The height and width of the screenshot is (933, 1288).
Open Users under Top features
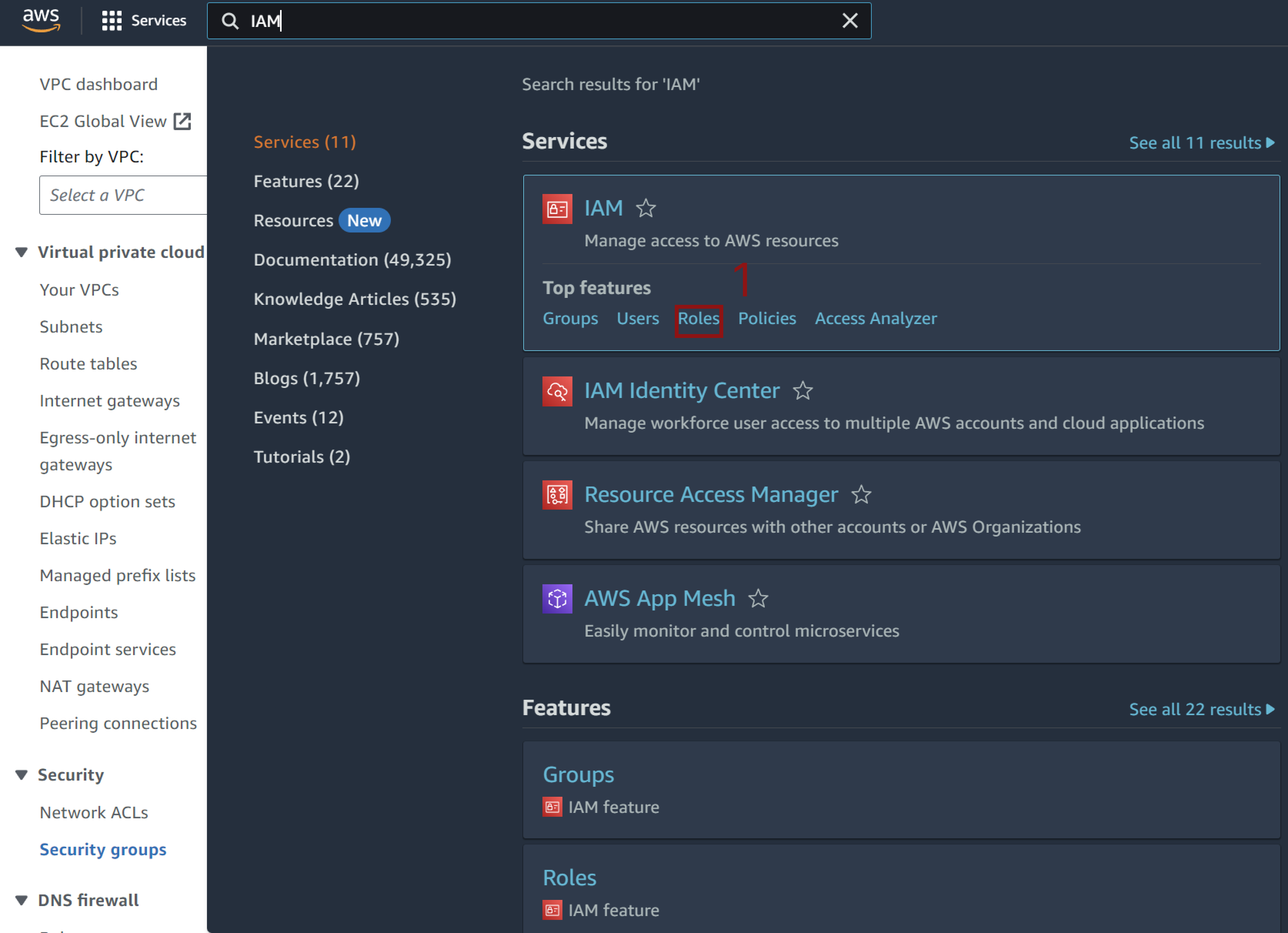point(638,318)
